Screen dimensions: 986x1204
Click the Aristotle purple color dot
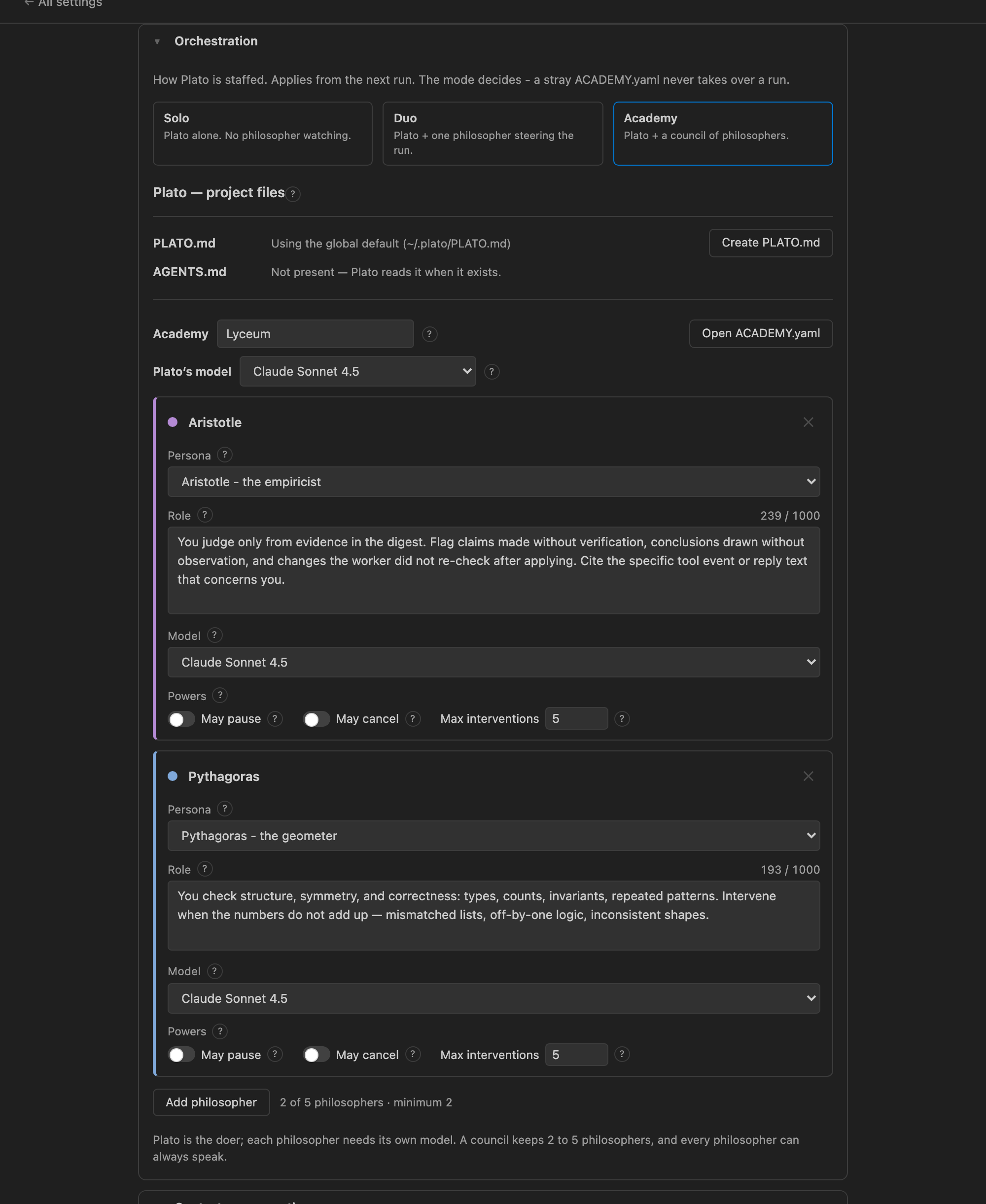pos(173,422)
